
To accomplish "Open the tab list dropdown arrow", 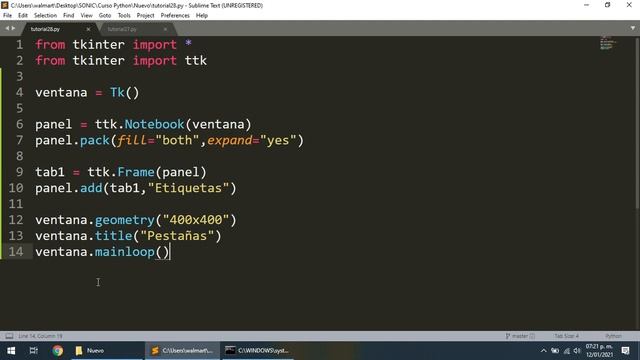I will point(633,28).
